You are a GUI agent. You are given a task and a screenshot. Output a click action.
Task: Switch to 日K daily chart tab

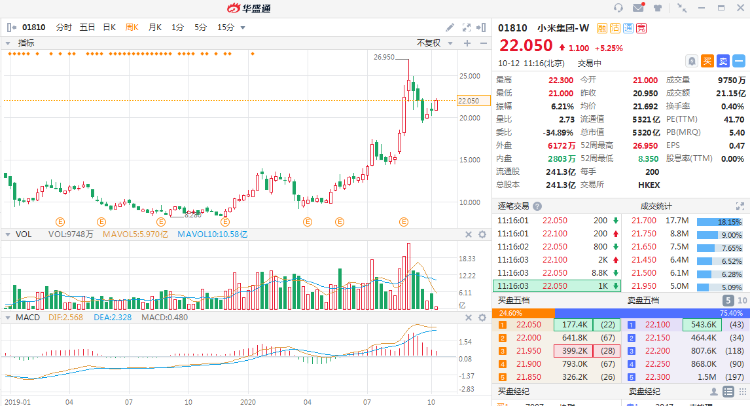click(110, 27)
